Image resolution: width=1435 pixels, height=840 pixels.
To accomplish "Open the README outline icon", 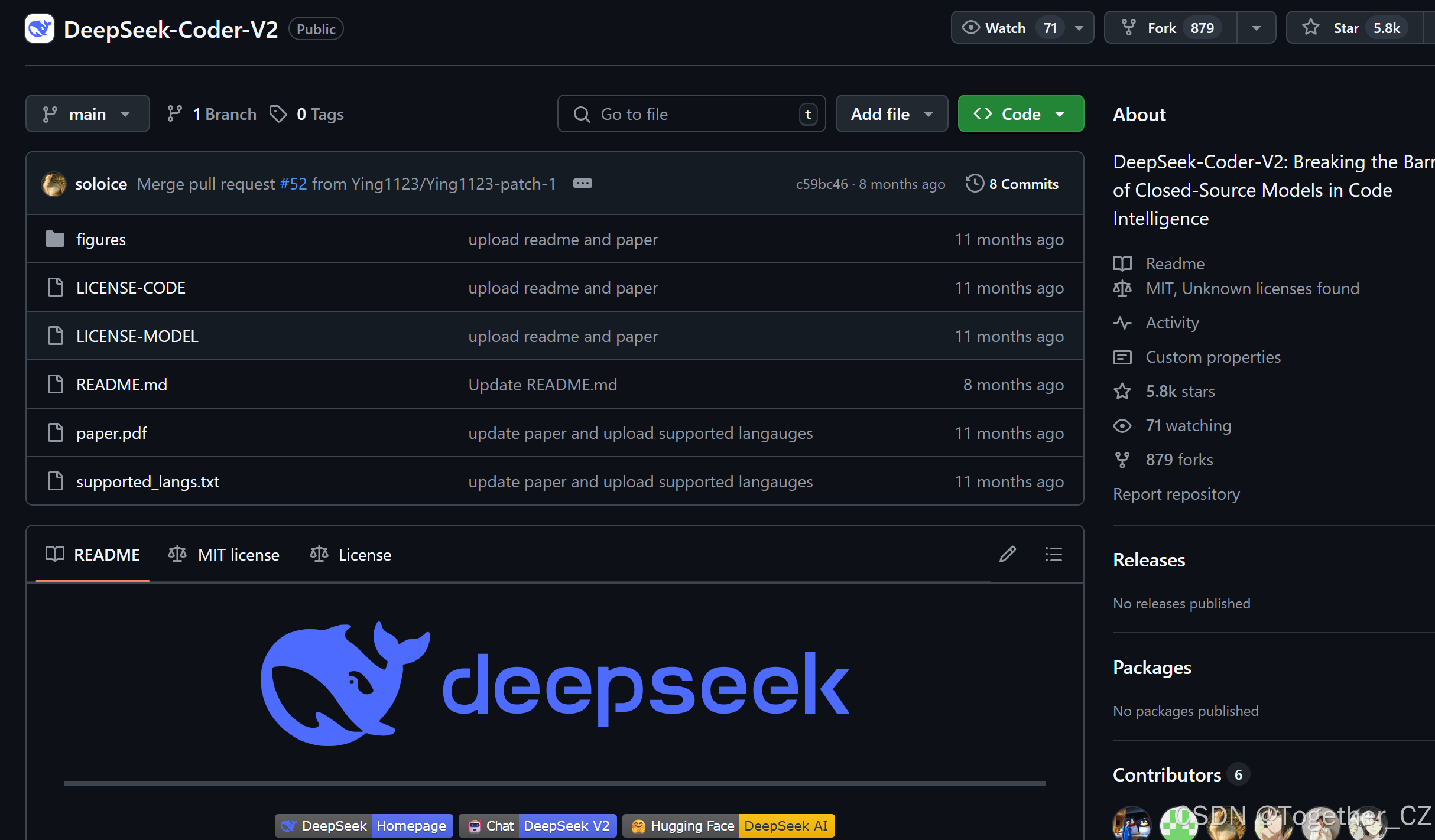I will 1053,554.
